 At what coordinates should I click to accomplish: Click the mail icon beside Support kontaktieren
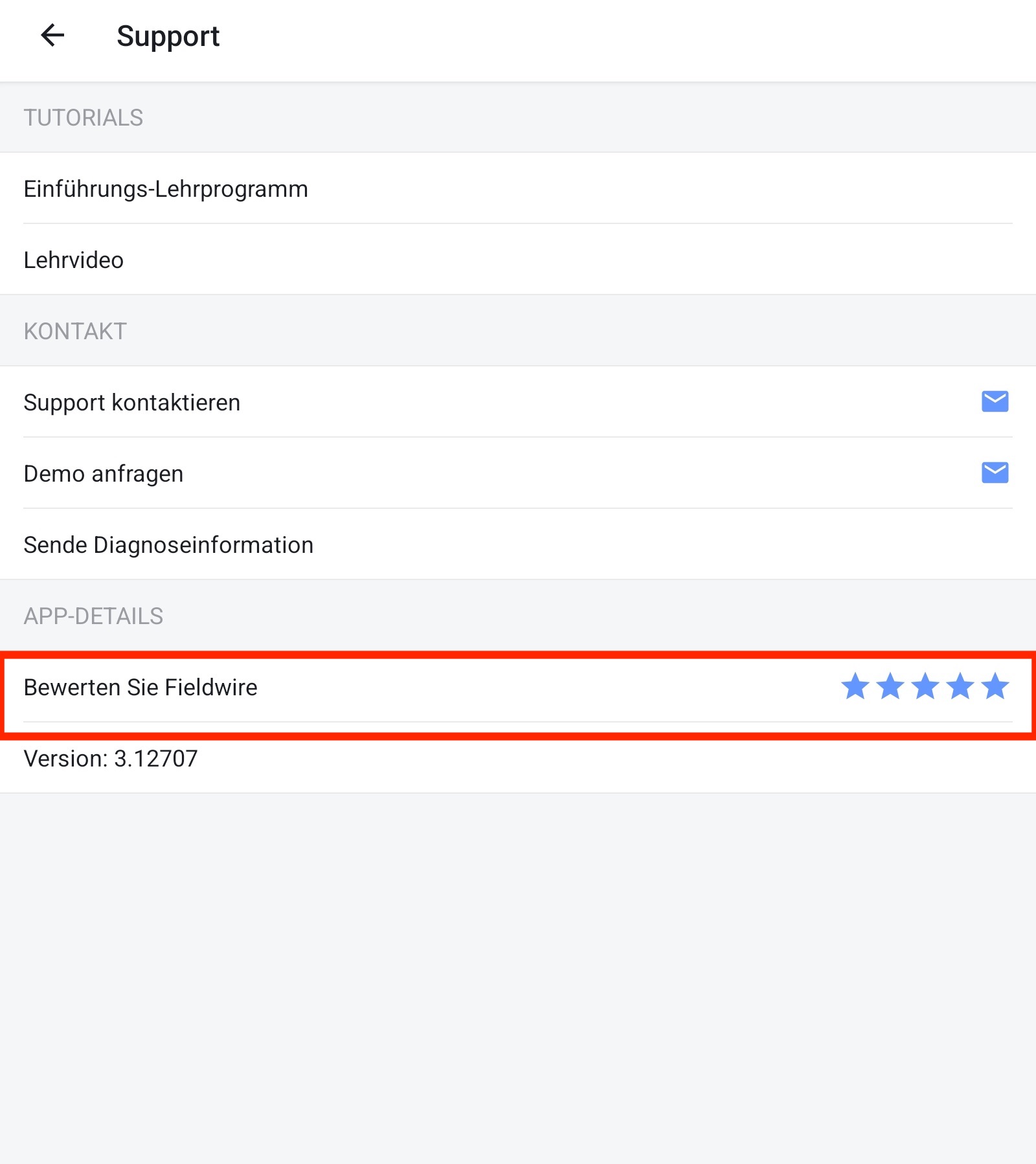[995, 401]
